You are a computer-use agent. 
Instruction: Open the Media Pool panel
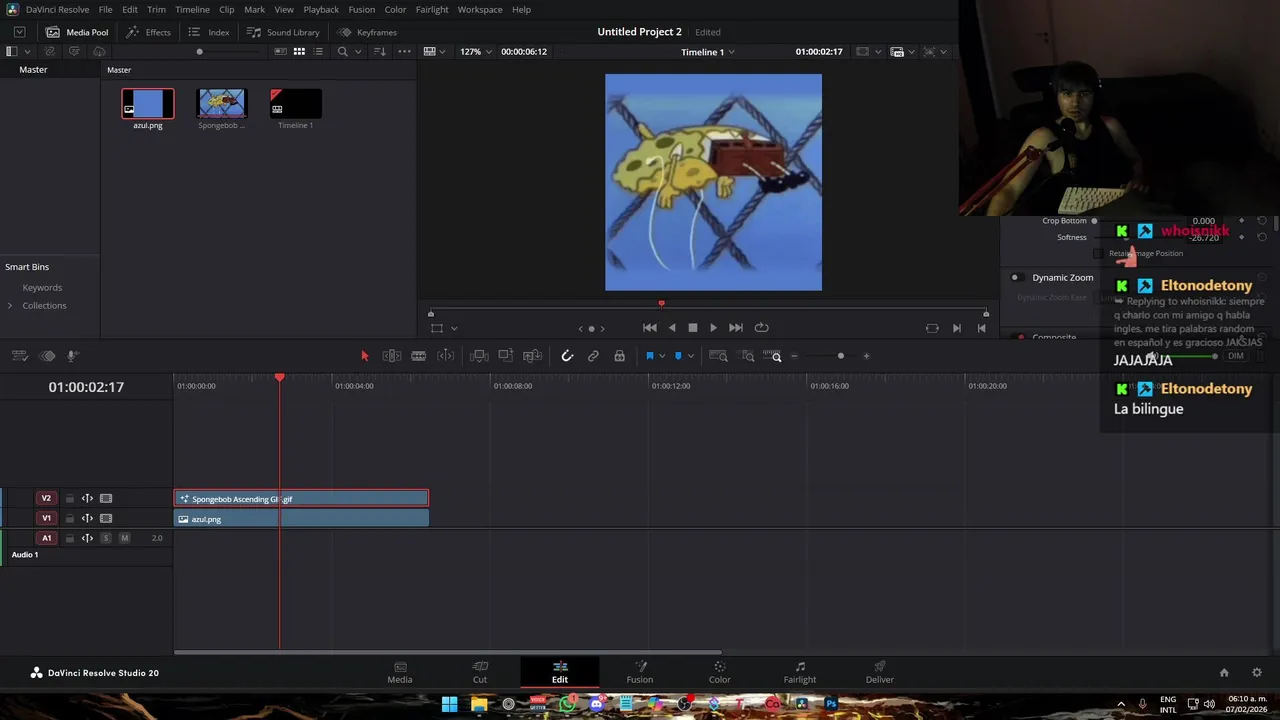(77, 32)
